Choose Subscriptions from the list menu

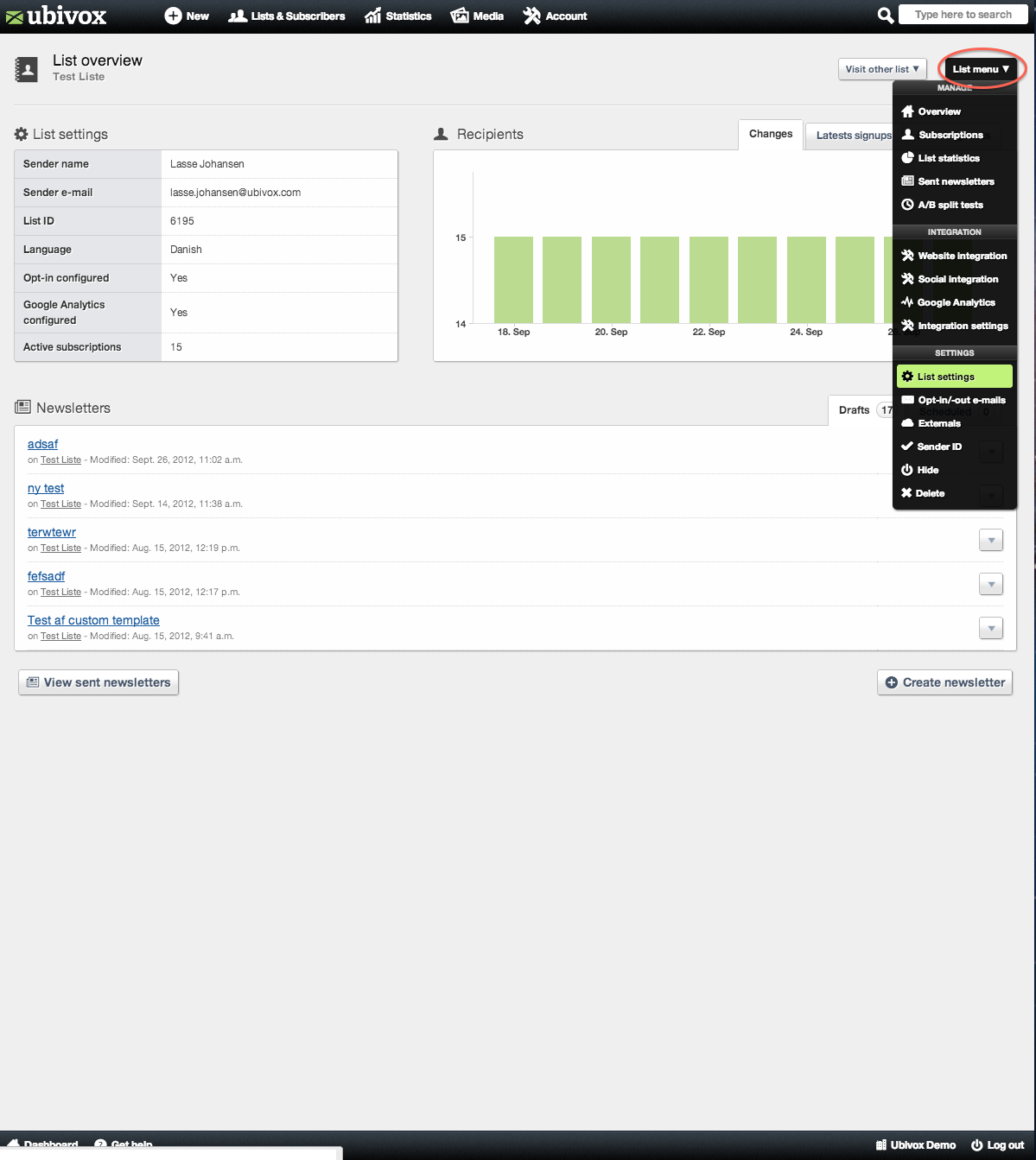coord(955,135)
